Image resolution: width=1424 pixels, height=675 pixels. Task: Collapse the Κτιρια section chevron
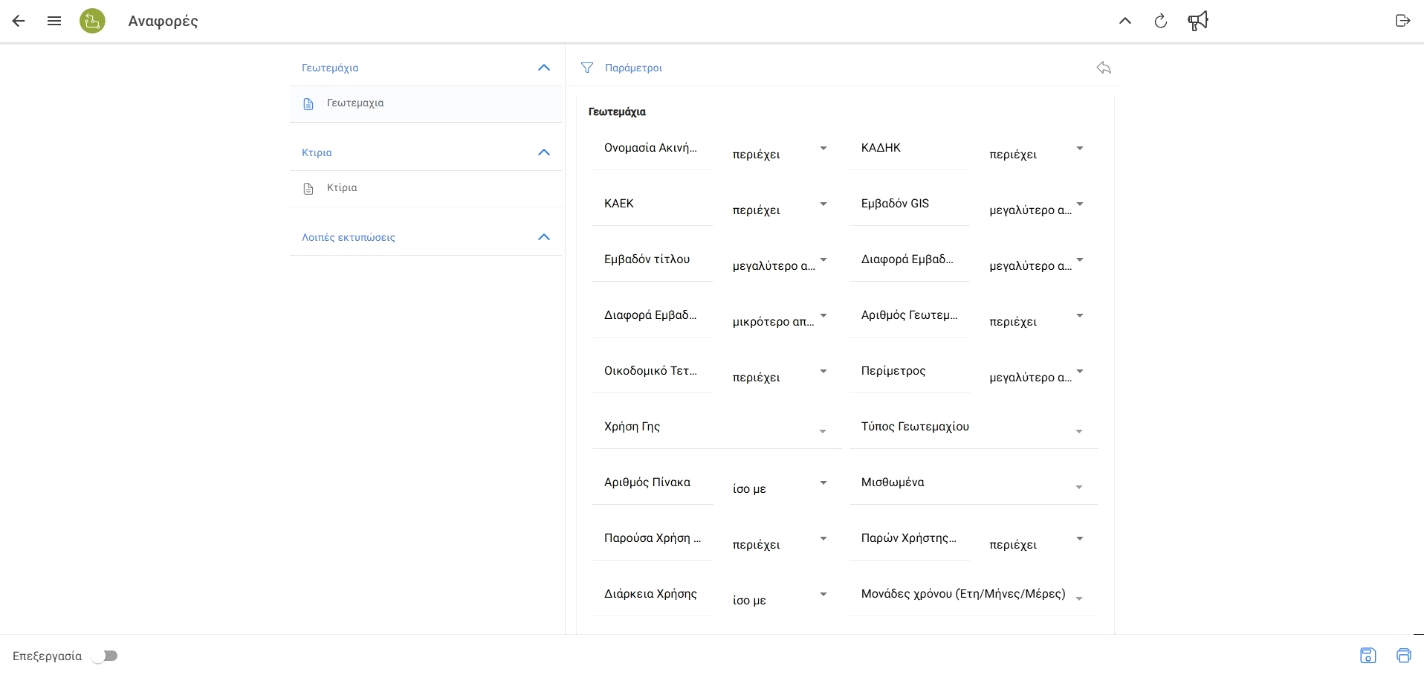543,153
